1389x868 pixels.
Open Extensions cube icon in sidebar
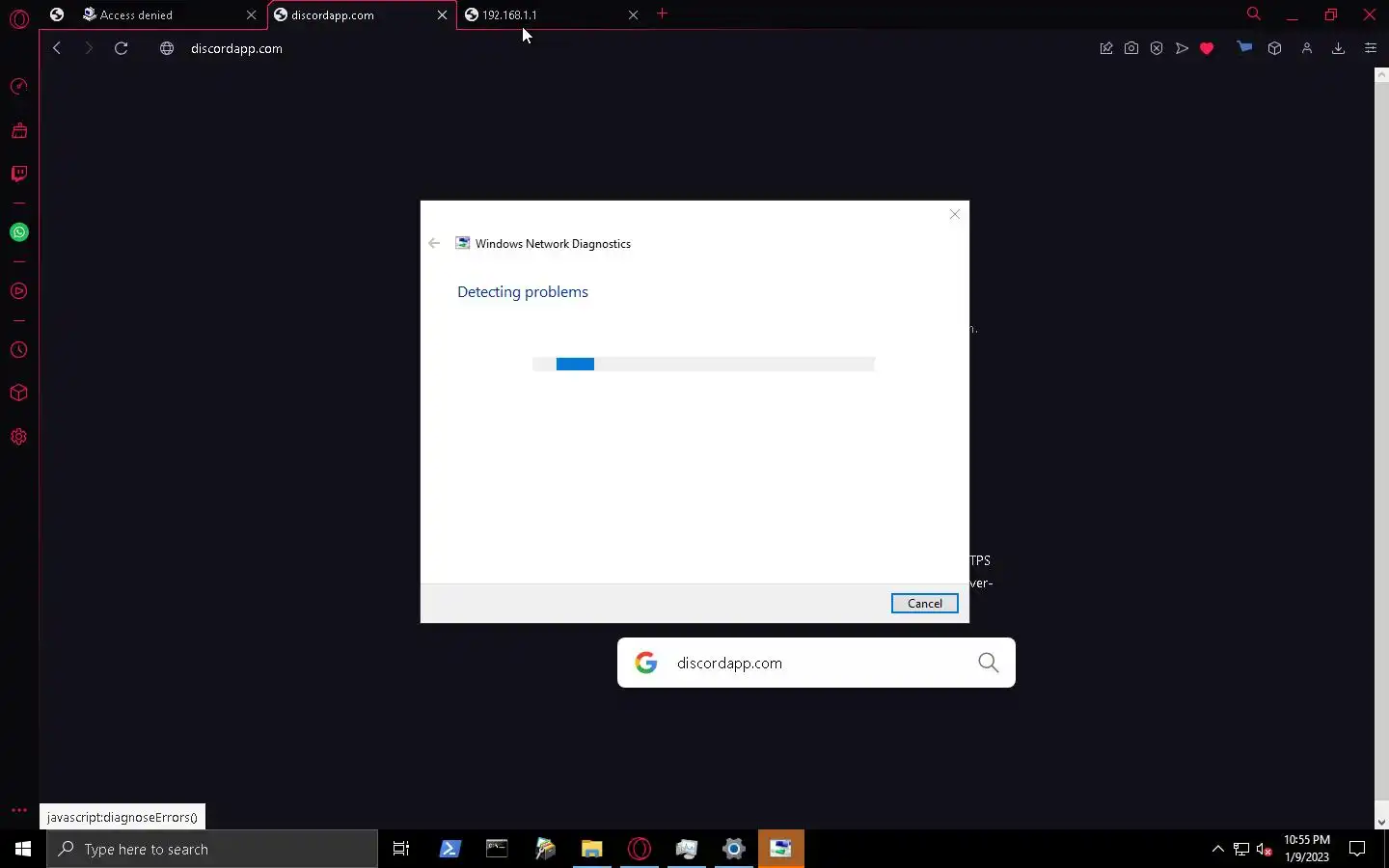(18, 393)
